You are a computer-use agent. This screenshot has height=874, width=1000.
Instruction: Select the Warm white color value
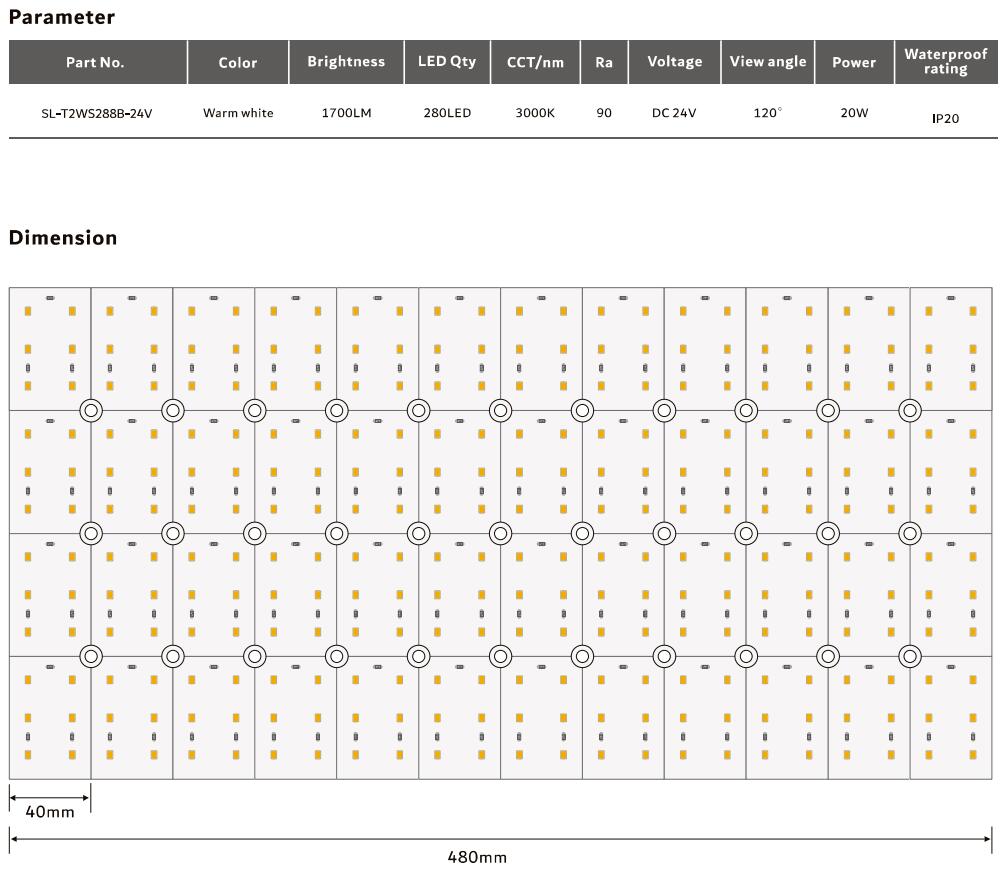(238, 114)
